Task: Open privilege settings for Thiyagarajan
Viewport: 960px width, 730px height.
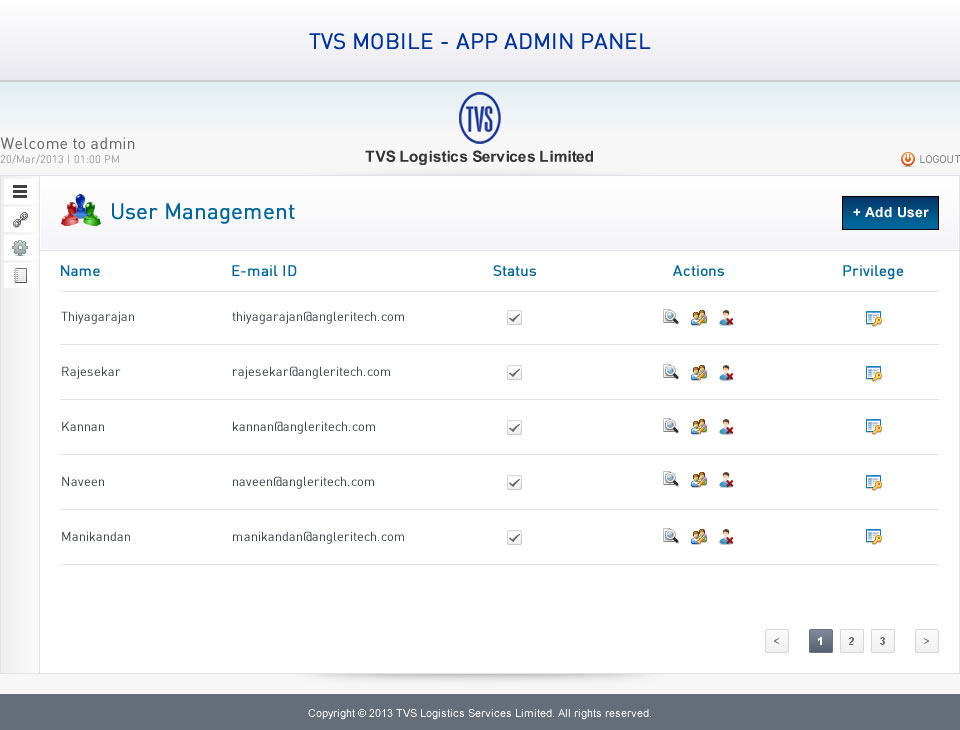Action: tap(874, 318)
